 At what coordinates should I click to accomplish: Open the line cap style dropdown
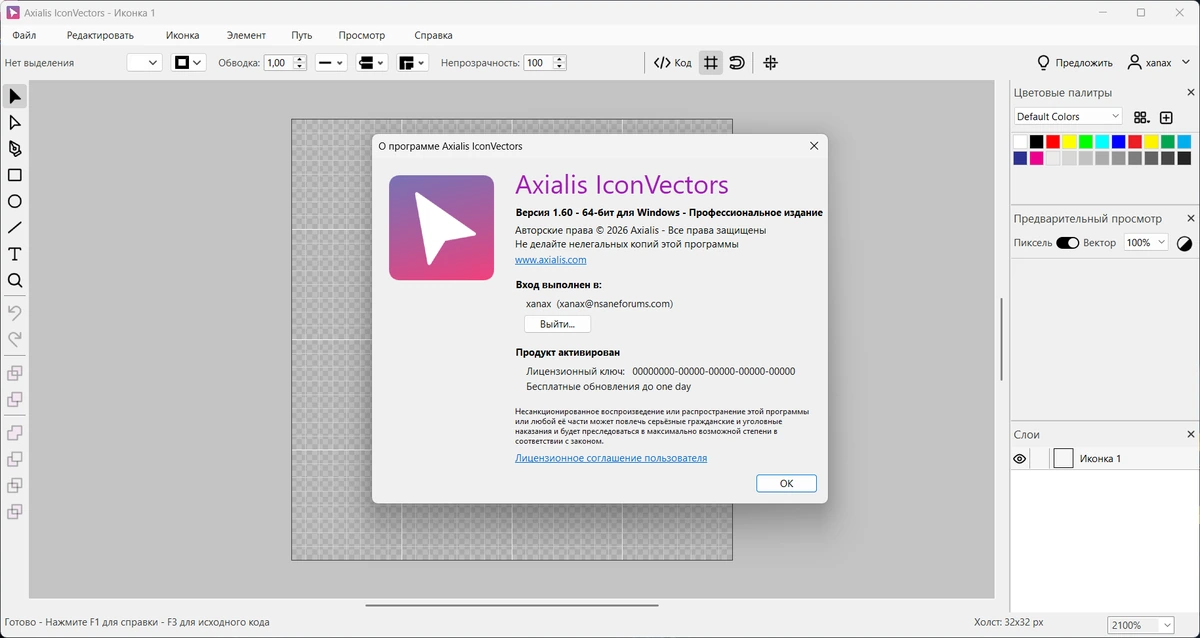pos(372,62)
